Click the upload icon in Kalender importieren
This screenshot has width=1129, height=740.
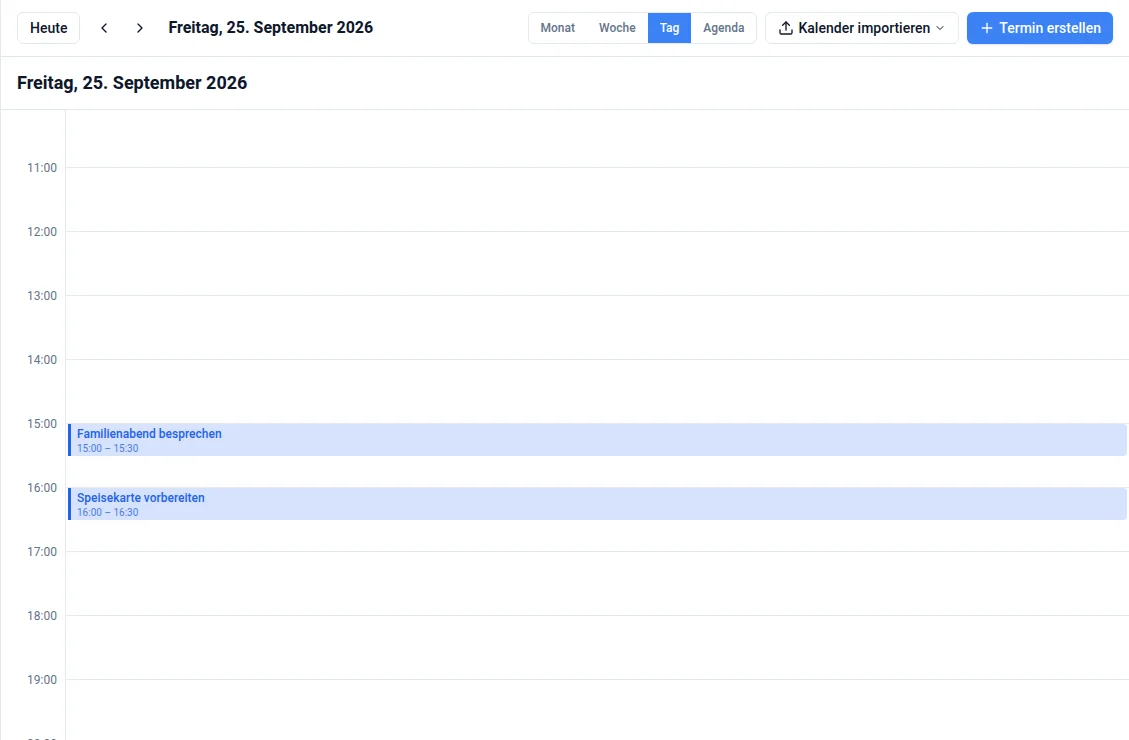pos(786,28)
